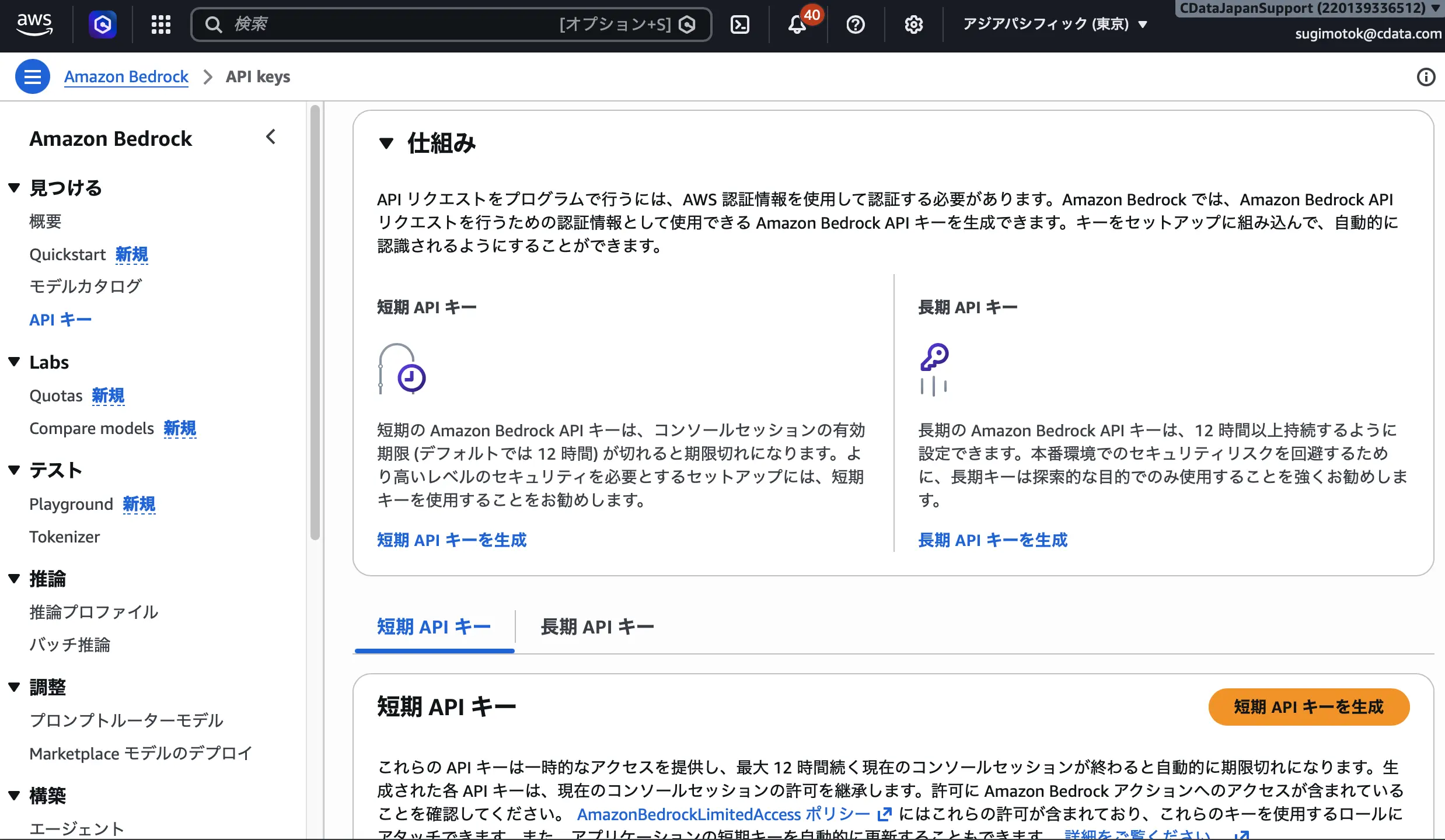Open 推論プロファイル in the sidebar
The image size is (1445, 840).
[93, 612]
